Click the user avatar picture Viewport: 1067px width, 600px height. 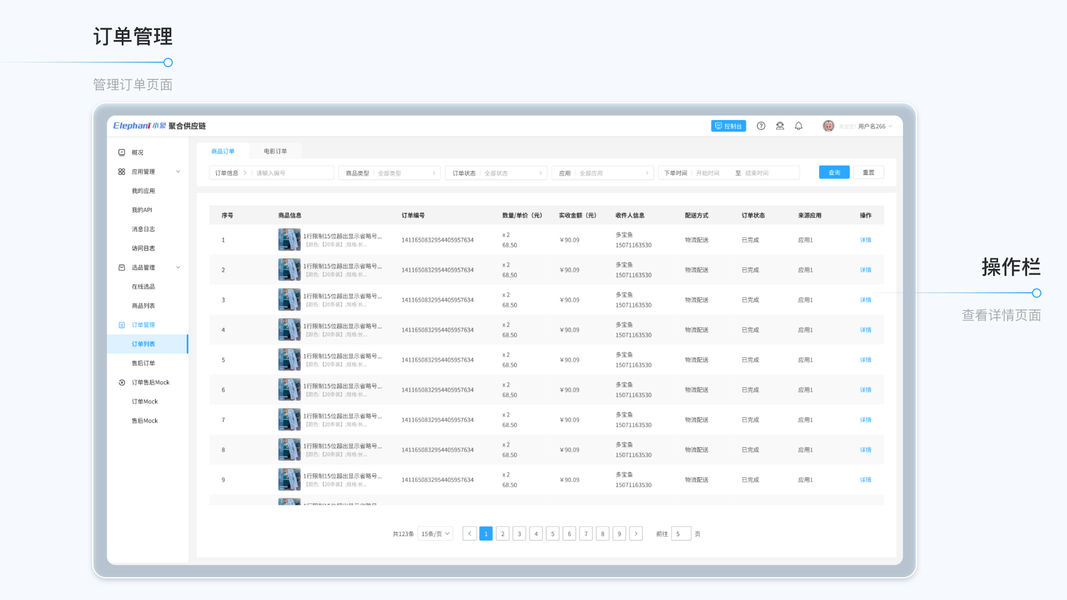coord(828,126)
